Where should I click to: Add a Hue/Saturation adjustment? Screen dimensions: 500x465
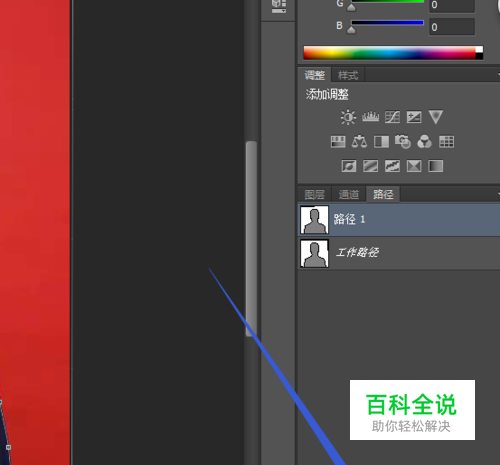click(x=338, y=142)
